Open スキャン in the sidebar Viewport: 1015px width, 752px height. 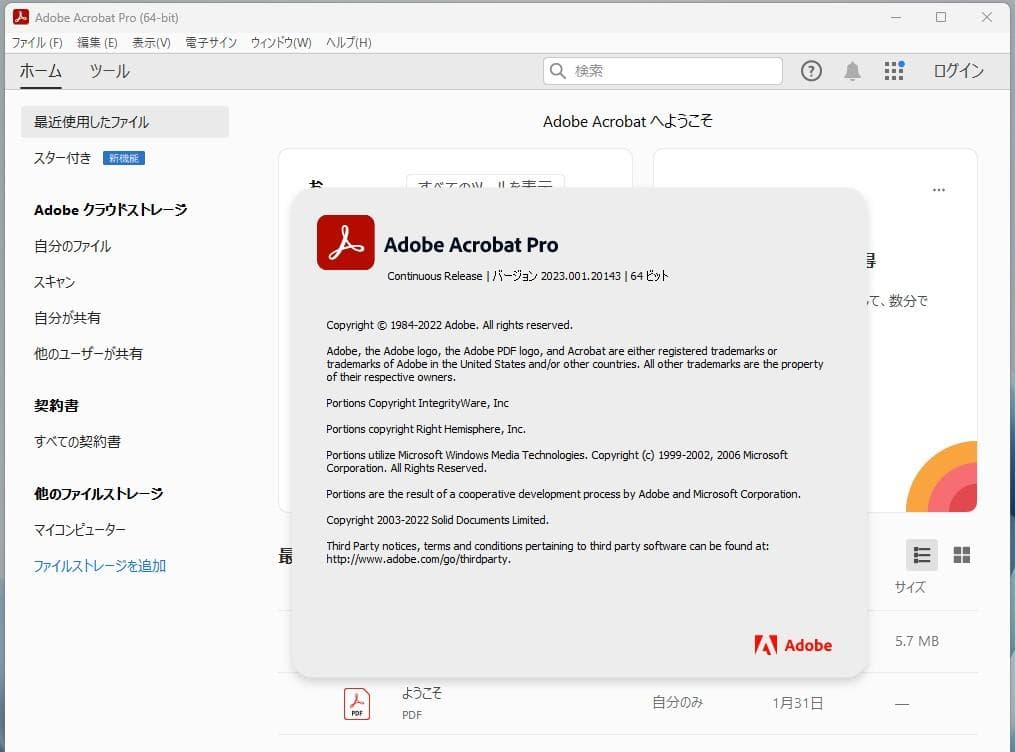pyautogui.click(x=53, y=282)
